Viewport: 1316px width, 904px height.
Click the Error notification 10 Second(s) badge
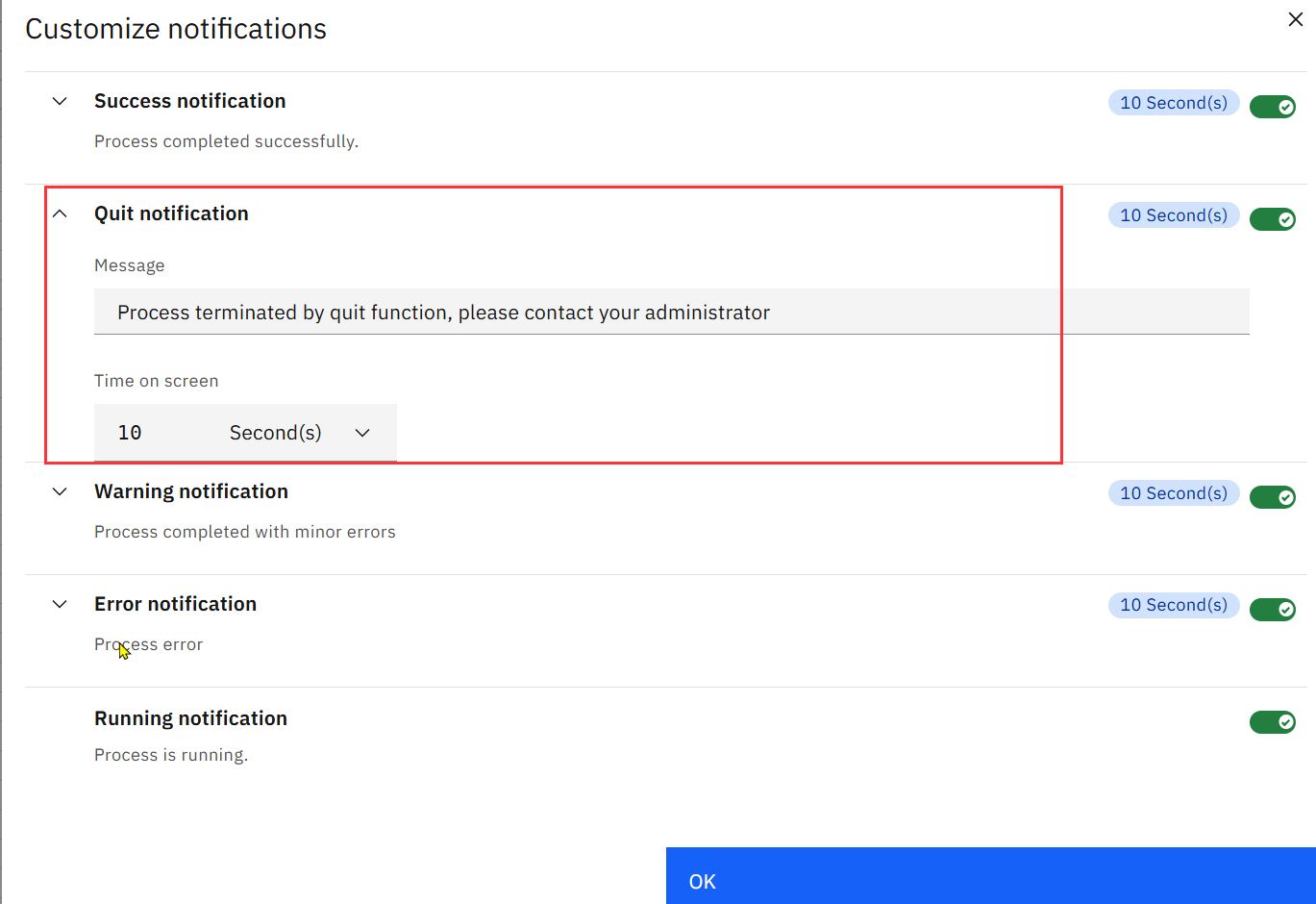click(x=1173, y=605)
